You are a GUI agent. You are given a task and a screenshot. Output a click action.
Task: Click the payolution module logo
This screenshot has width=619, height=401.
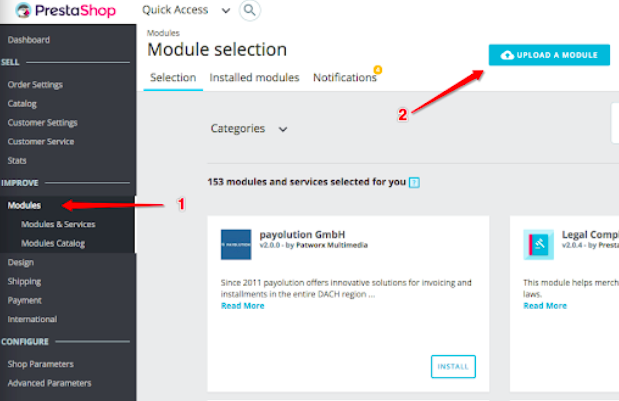pos(236,244)
